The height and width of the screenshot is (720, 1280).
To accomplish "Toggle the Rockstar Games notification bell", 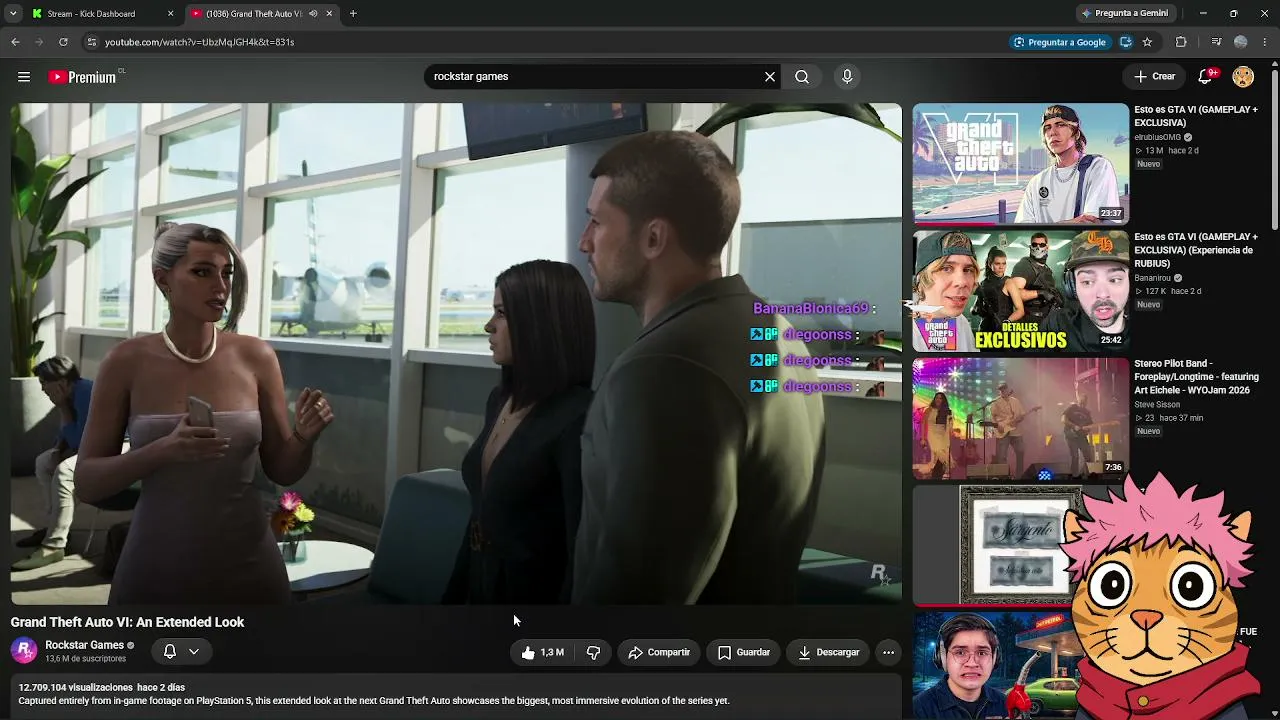I will pyautogui.click(x=170, y=651).
